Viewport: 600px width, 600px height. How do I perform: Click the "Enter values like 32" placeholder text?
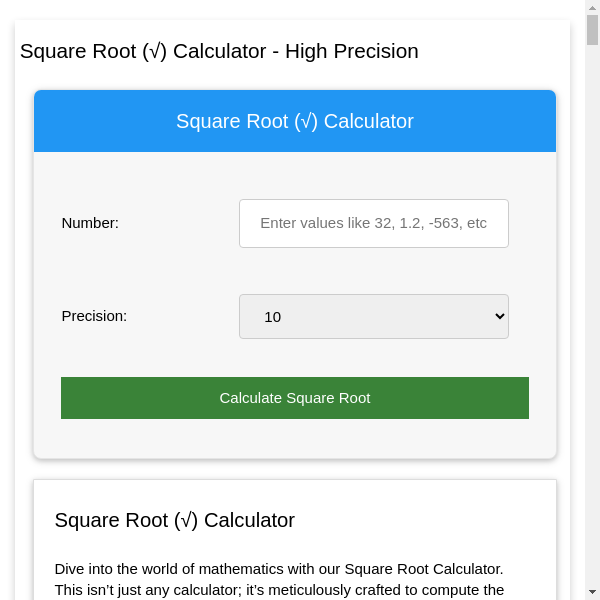(373, 223)
